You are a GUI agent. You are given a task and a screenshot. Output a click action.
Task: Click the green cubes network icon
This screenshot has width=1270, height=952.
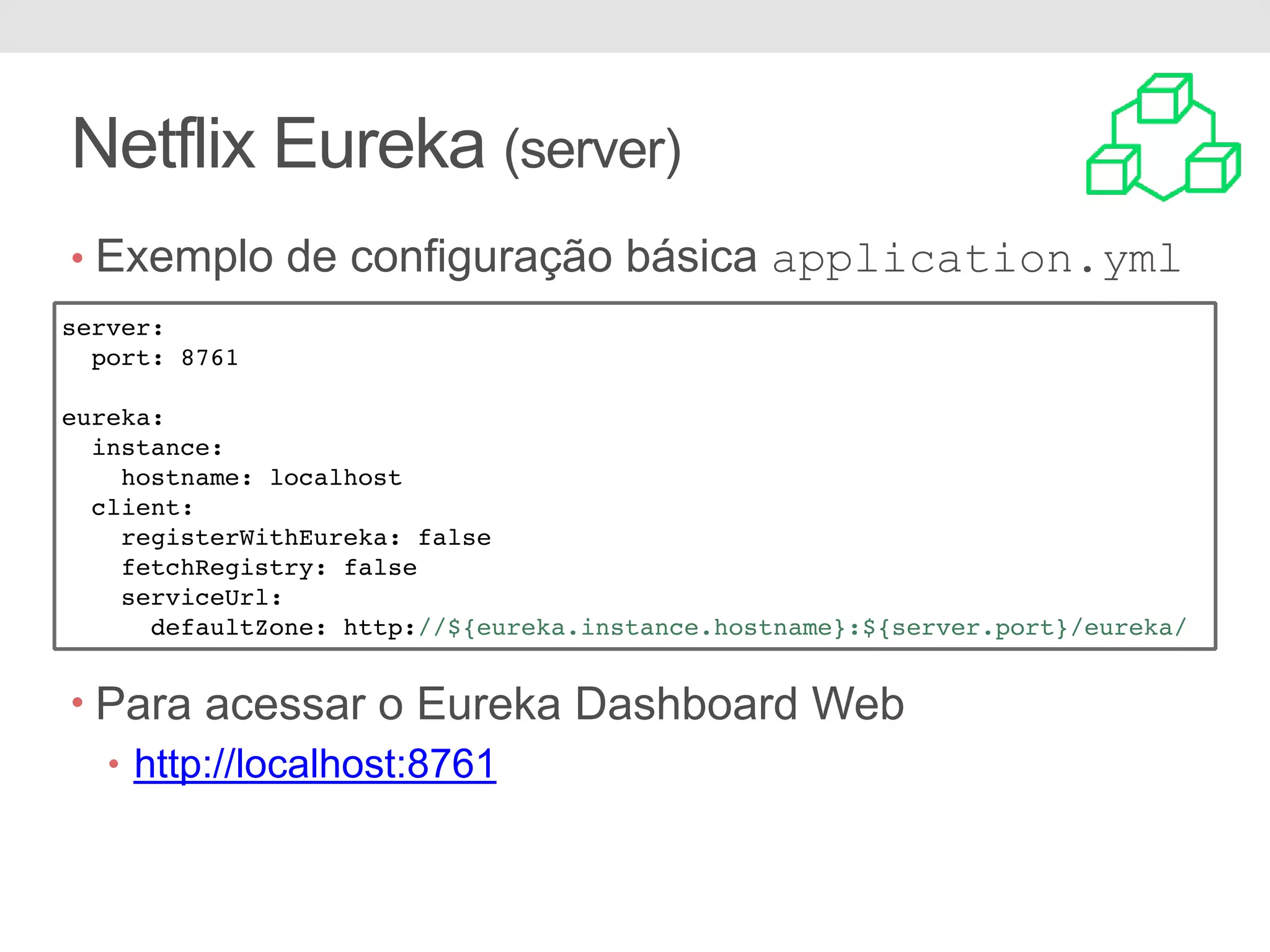(1163, 137)
